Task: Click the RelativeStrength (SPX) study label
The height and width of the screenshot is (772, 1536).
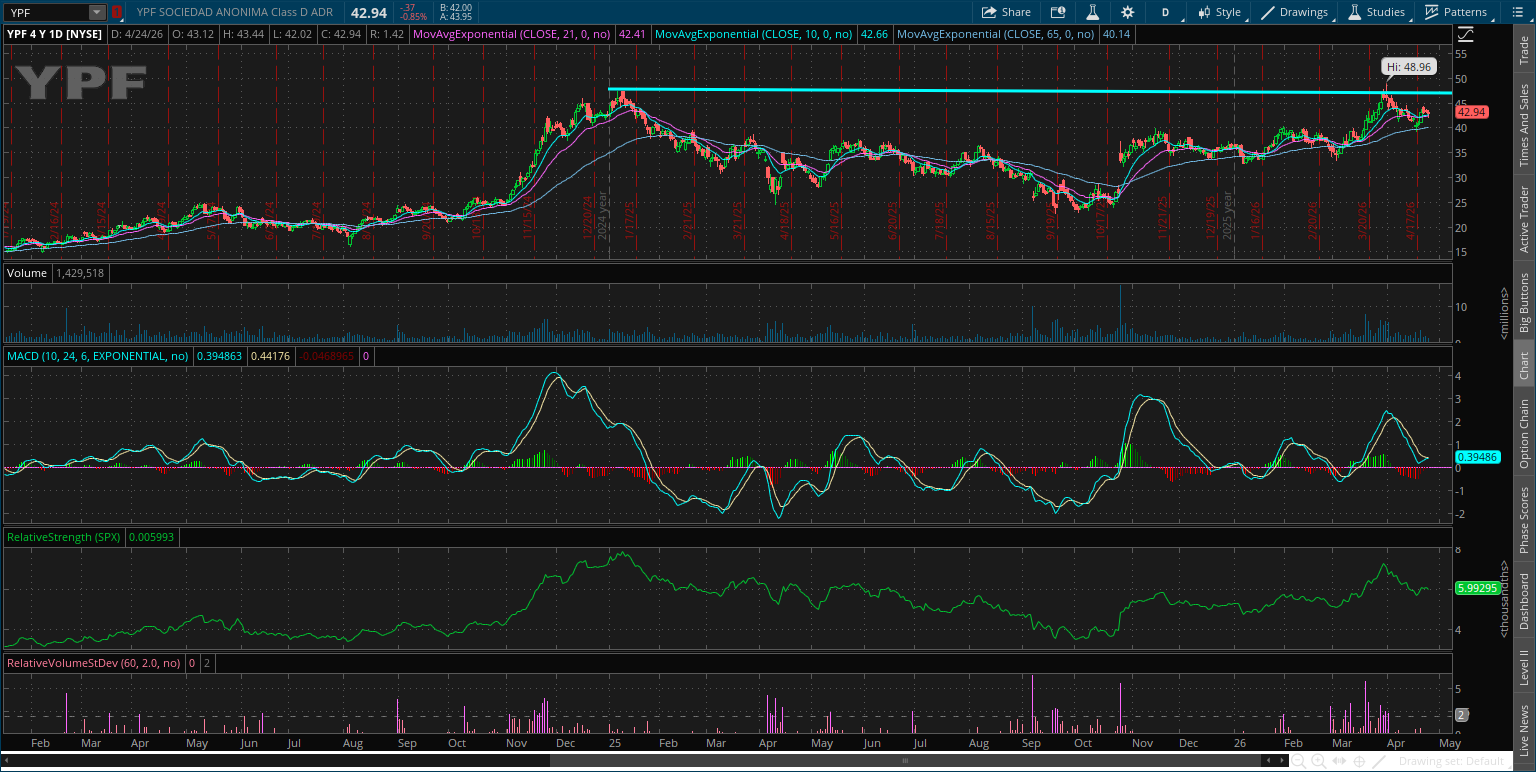Action: point(64,537)
